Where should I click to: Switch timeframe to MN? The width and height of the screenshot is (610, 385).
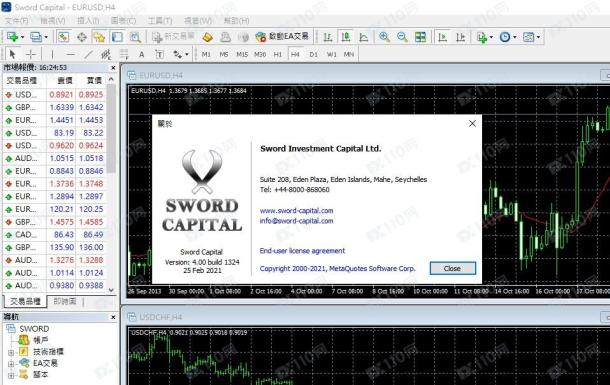coord(349,54)
